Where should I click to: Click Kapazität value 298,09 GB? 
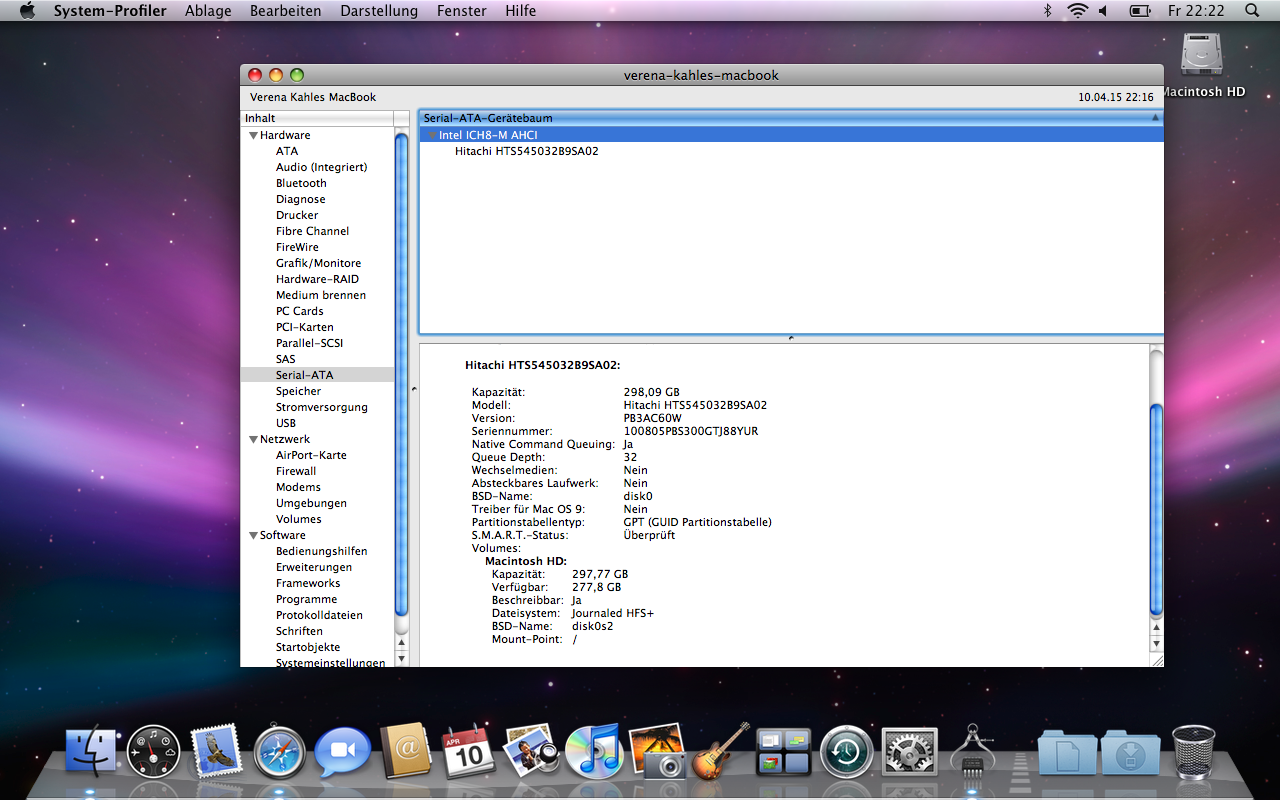(651, 392)
